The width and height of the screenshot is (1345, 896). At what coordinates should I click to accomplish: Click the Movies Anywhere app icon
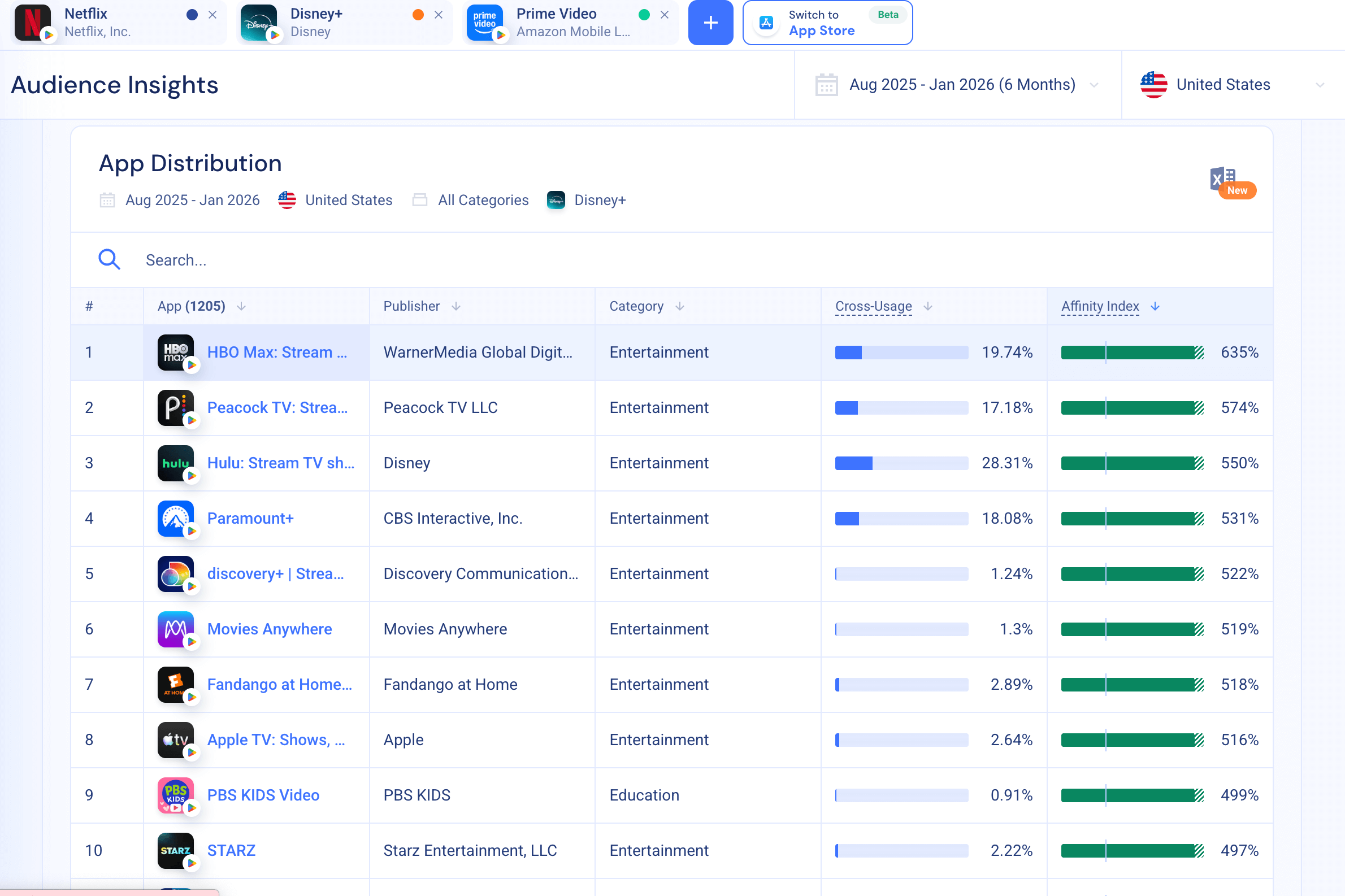coord(176,630)
